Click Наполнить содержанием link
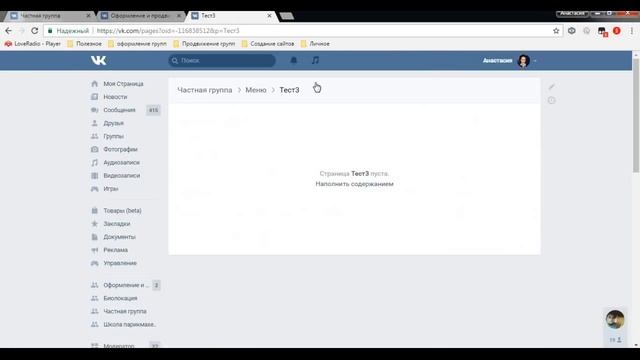 [x=354, y=184]
